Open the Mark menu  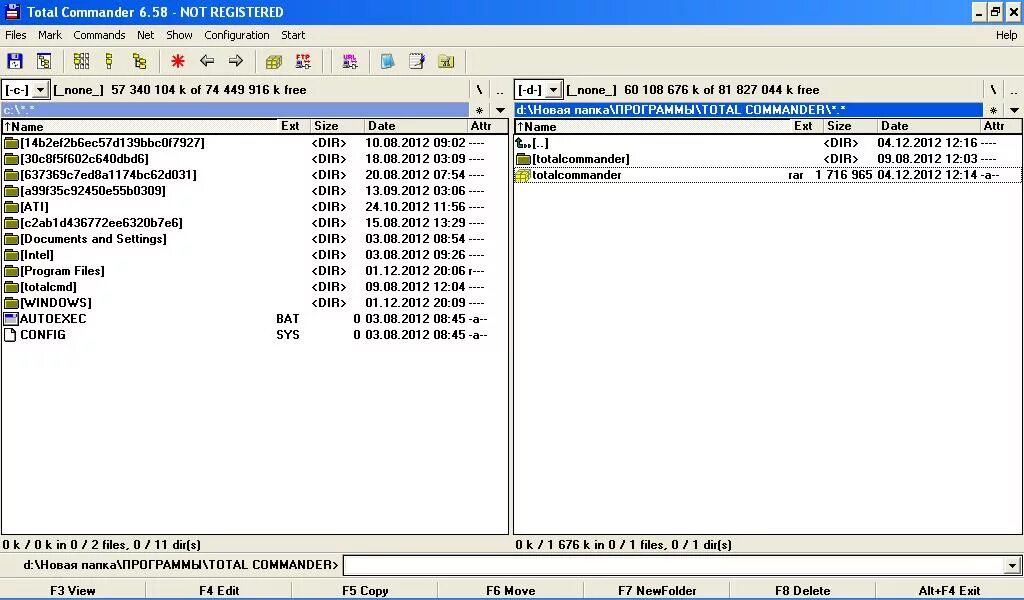tap(50, 35)
